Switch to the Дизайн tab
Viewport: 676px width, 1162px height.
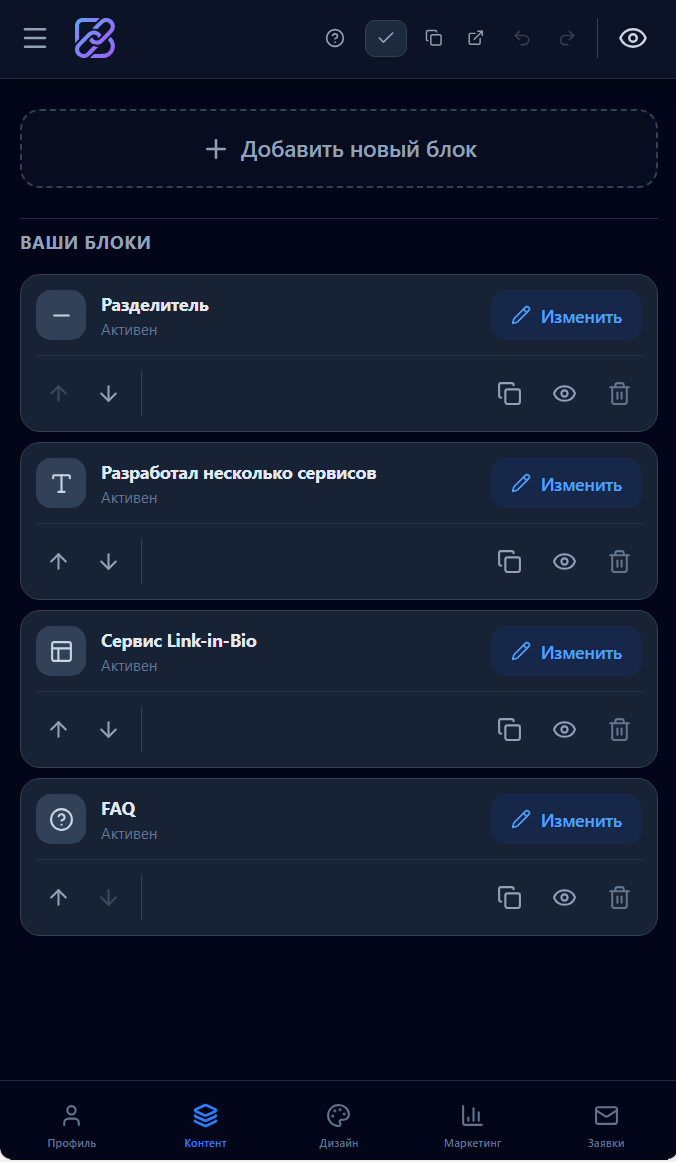[338, 1124]
